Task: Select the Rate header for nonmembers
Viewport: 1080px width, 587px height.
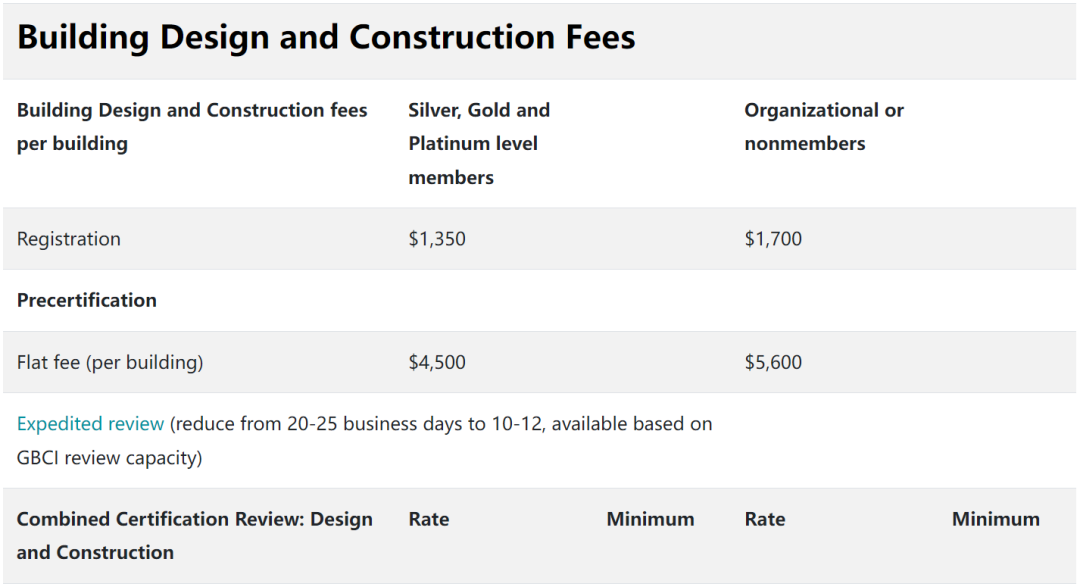Action: [x=765, y=519]
